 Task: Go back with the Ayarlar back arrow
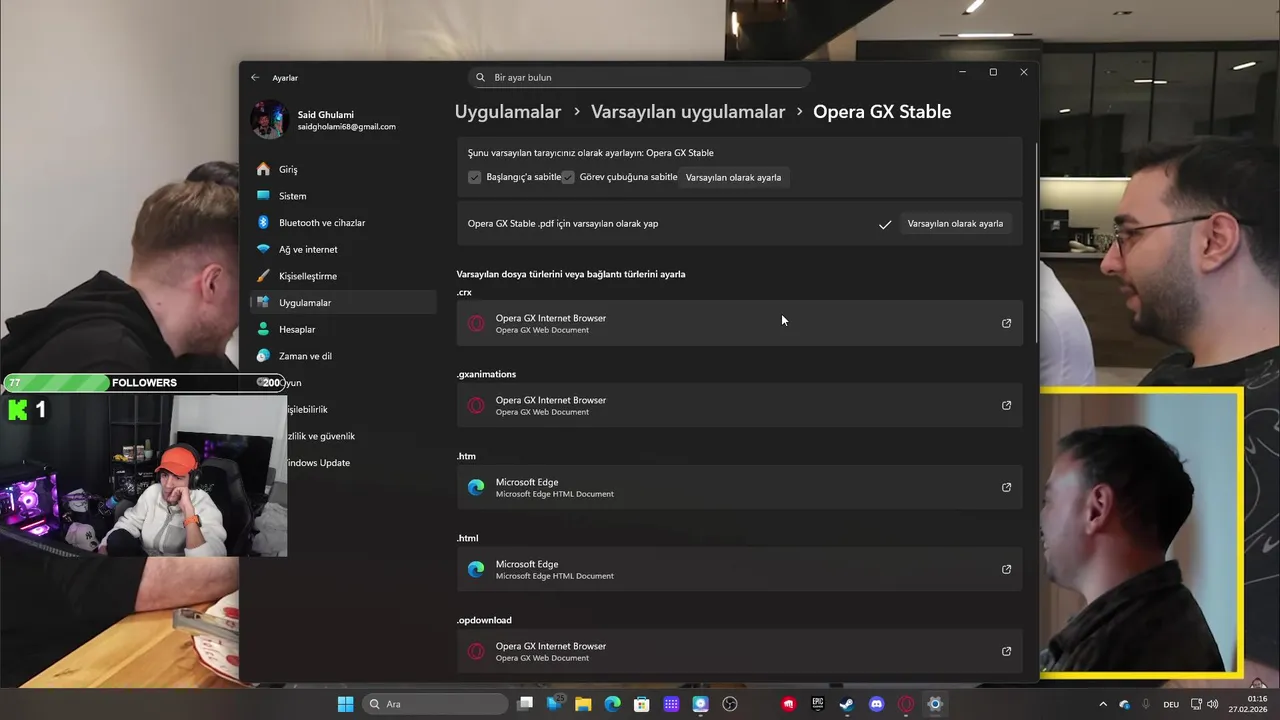[255, 77]
